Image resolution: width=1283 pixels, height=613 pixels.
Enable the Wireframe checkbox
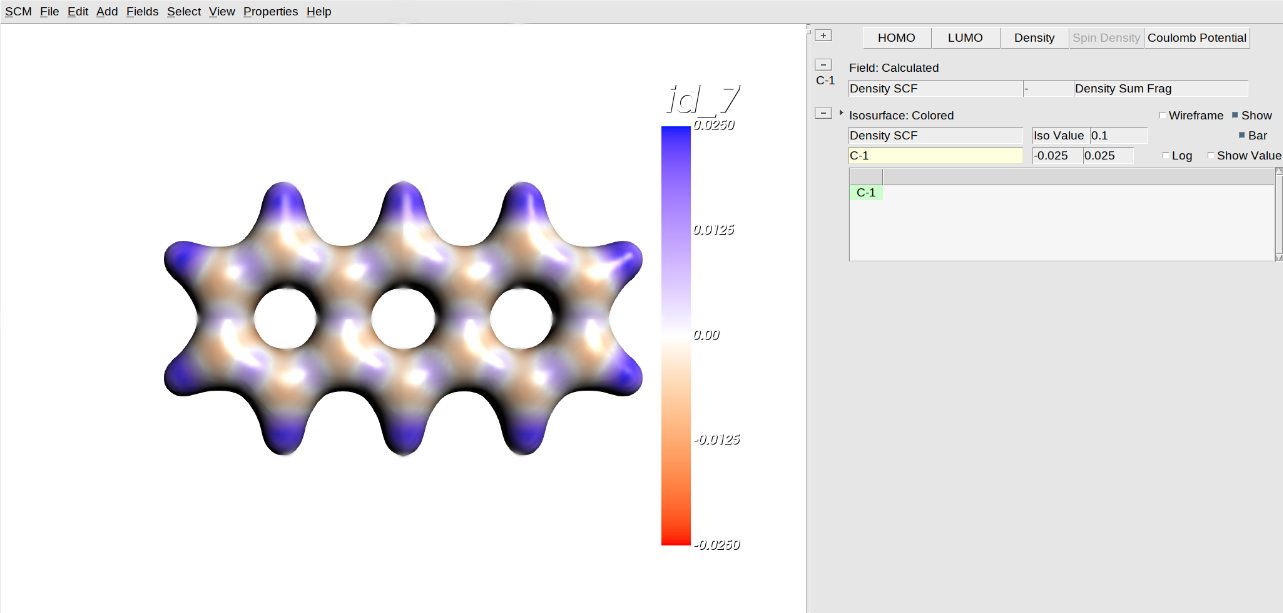[x=1163, y=115]
